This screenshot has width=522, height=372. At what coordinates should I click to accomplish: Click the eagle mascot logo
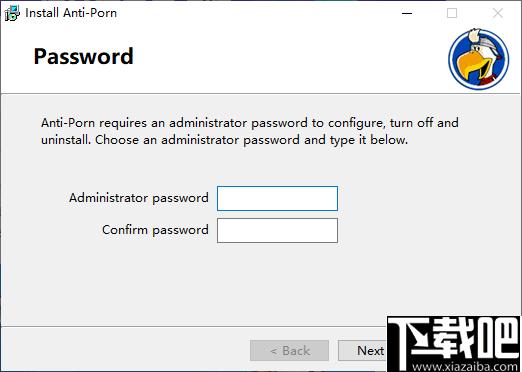tap(479, 59)
